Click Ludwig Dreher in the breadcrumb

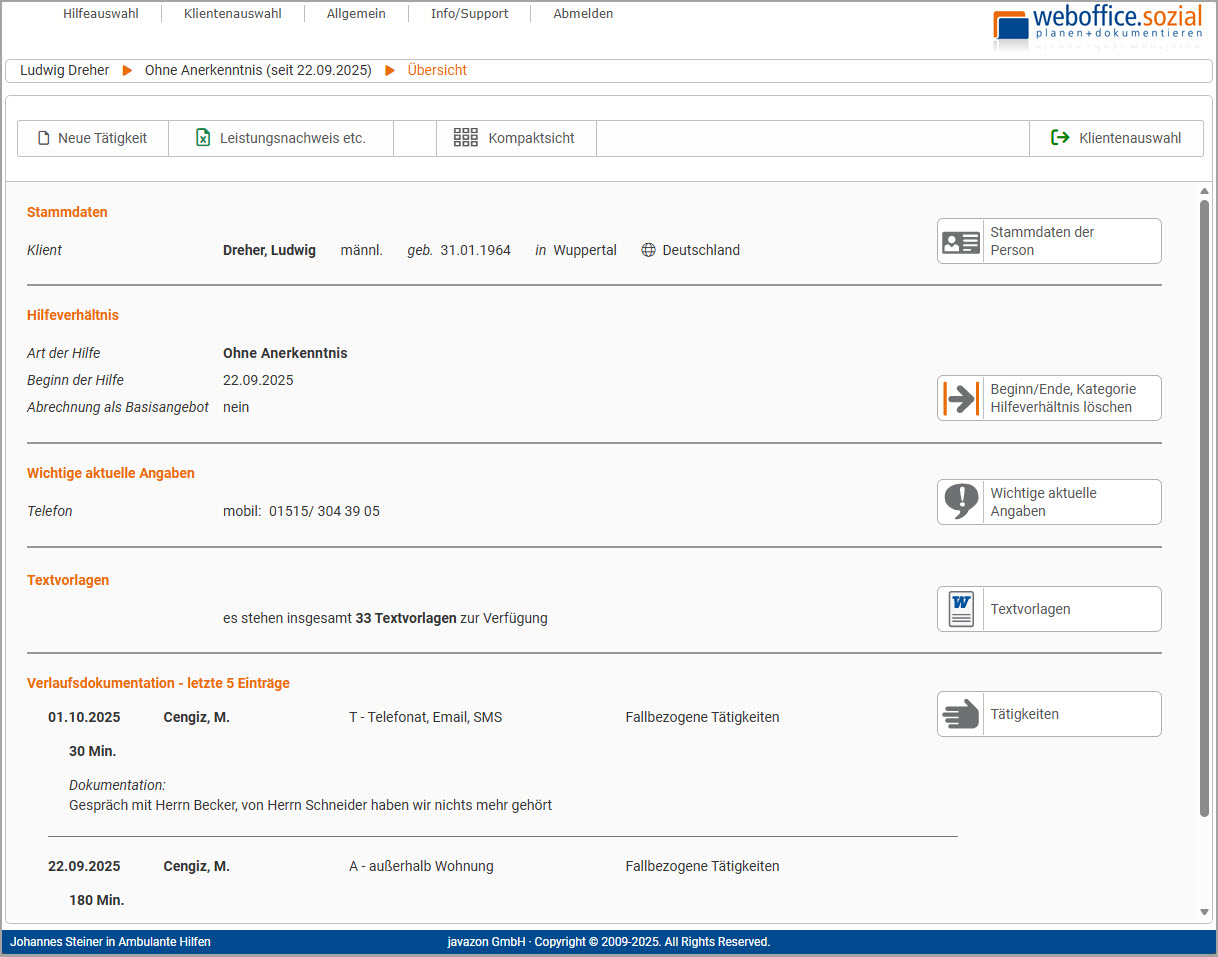64,71
